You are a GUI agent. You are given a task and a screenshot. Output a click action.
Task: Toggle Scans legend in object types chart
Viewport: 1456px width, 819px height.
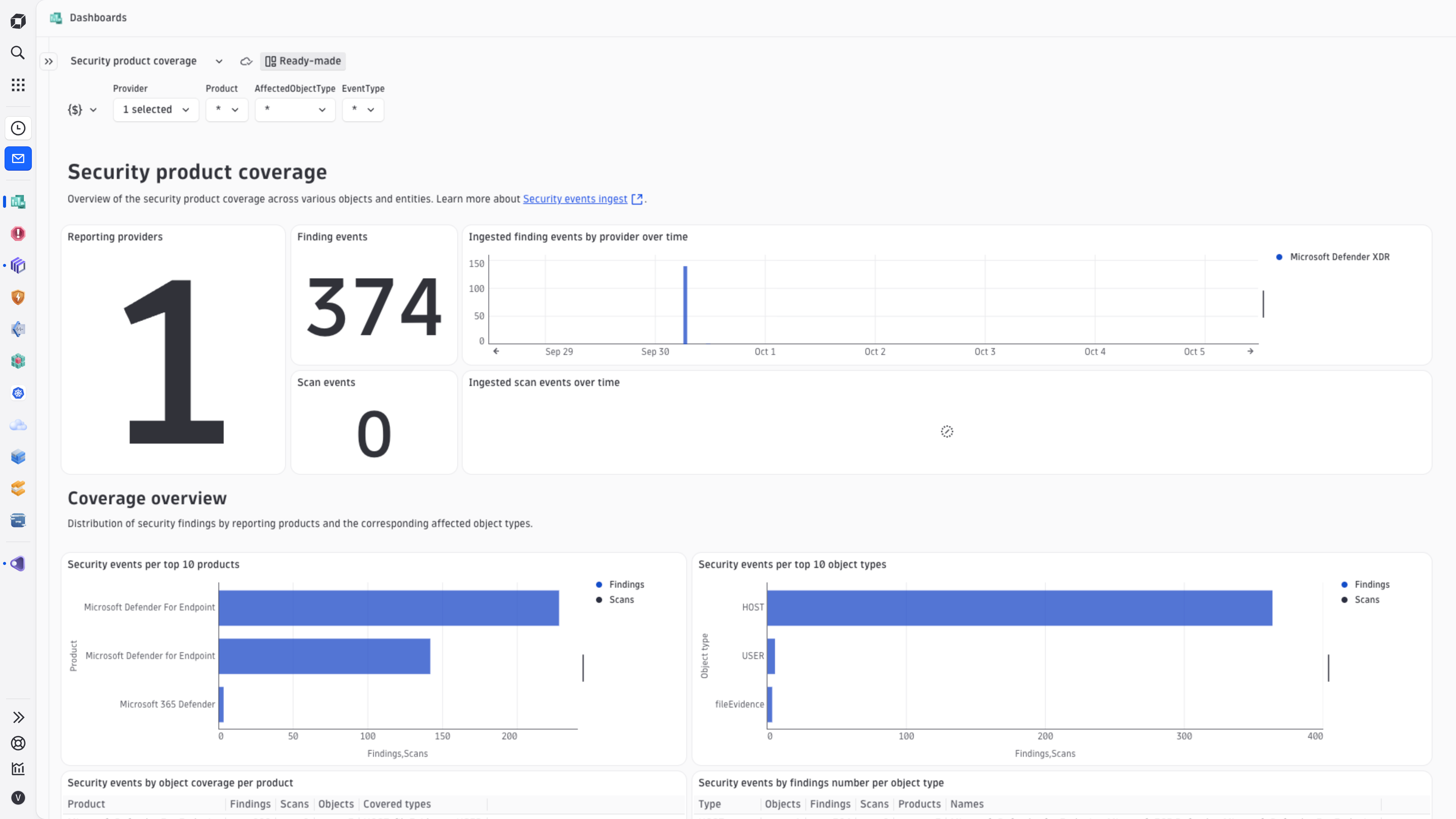coord(1360,600)
